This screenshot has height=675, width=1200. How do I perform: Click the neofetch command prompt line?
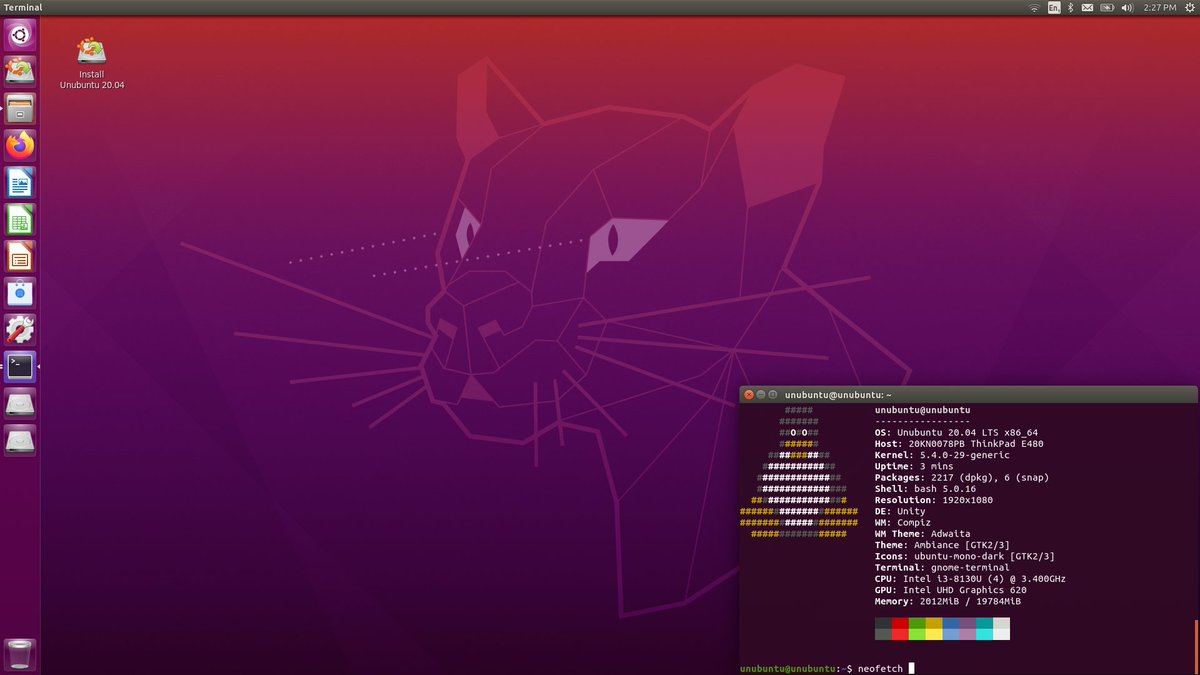(826, 668)
